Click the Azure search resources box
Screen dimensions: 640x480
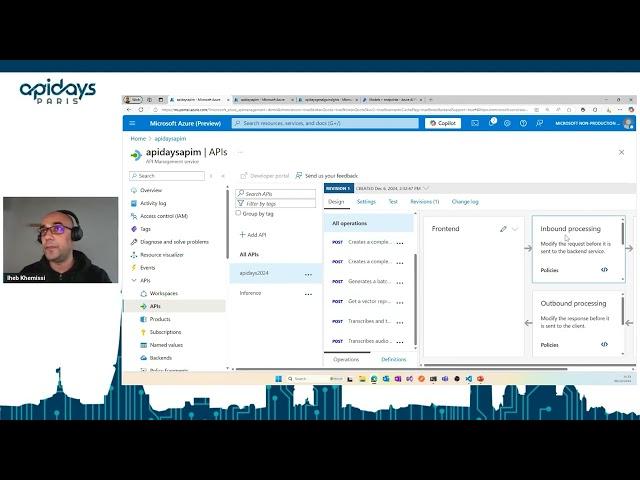pyautogui.click(x=325, y=123)
